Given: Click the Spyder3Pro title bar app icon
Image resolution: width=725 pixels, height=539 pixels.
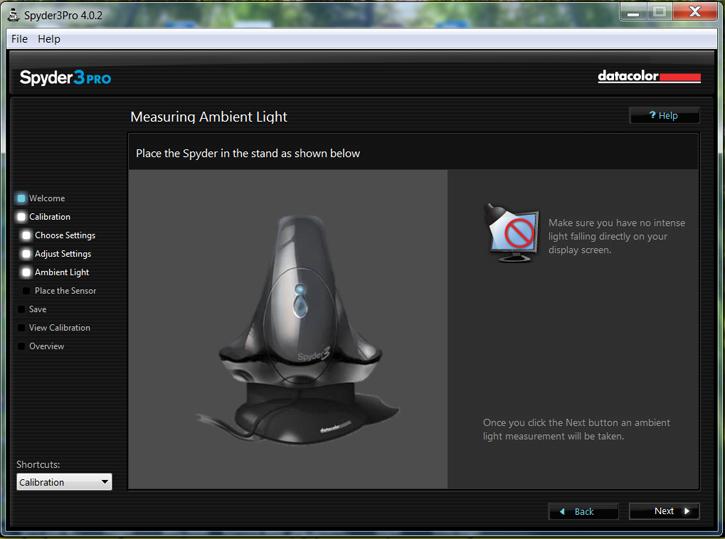Looking at the screenshot, I should 14,15.
